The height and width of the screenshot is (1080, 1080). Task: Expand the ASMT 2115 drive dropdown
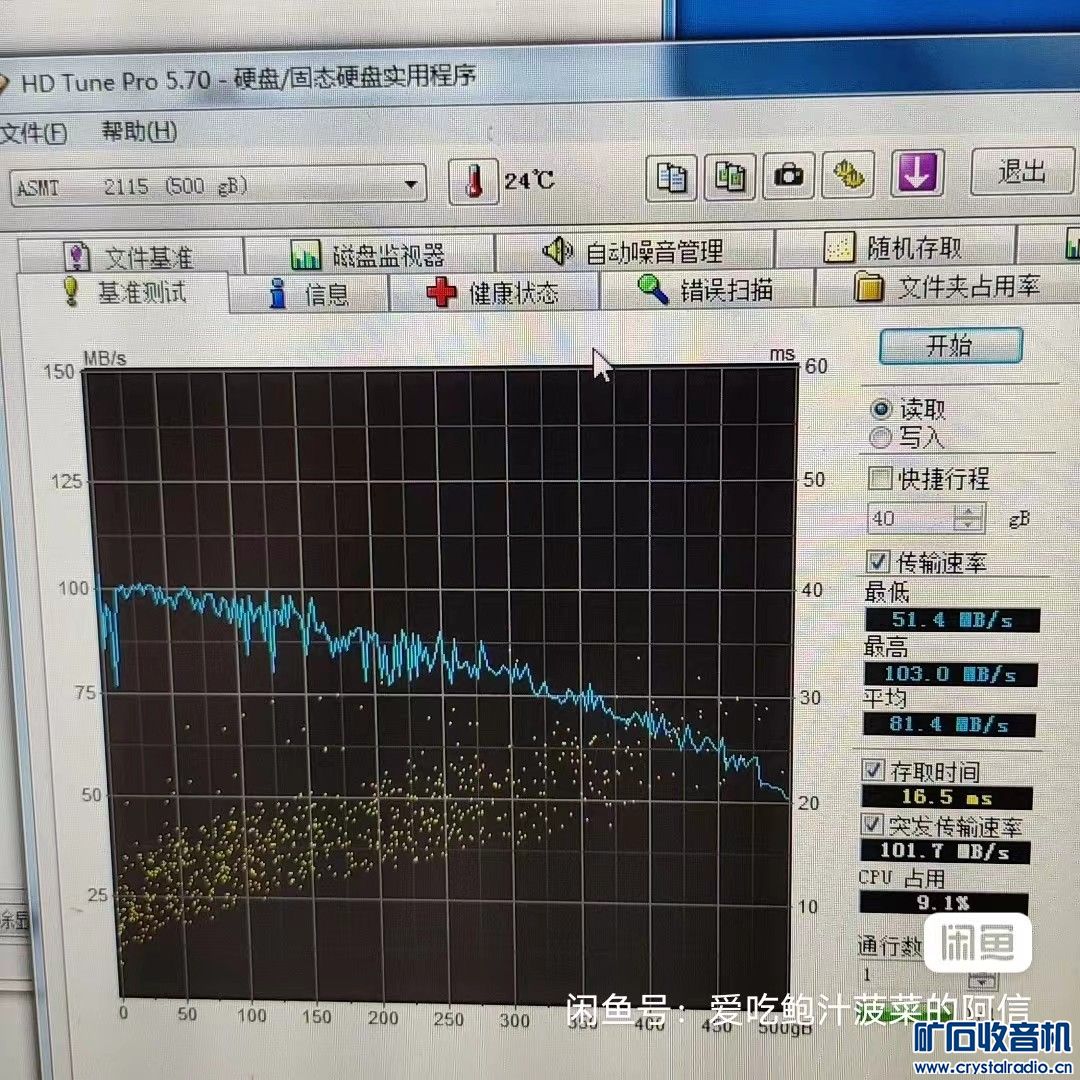tap(410, 185)
